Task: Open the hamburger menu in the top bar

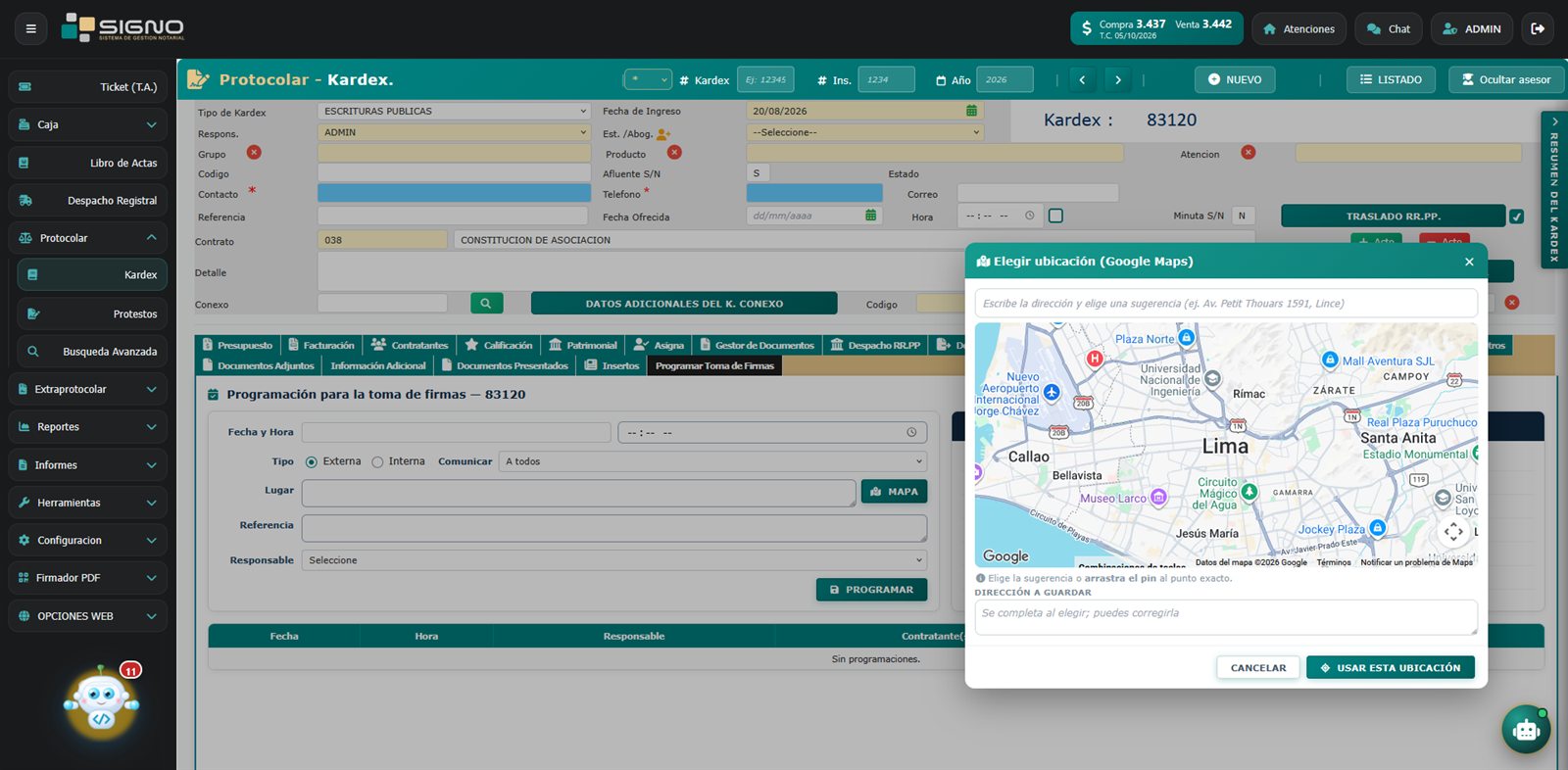Action: tap(31, 28)
